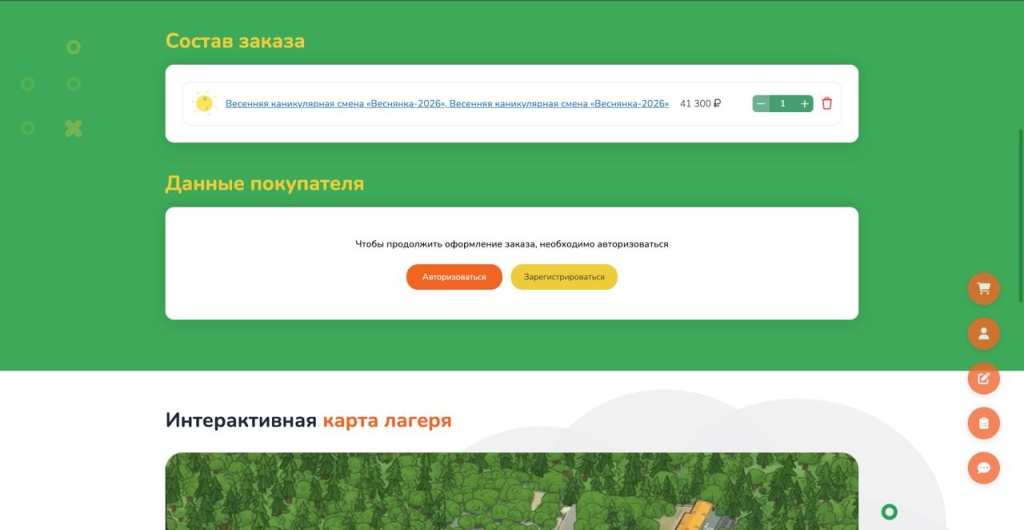Open the floating chat bubble icon
This screenshot has height=530, width=1024.
pos(983,467)
